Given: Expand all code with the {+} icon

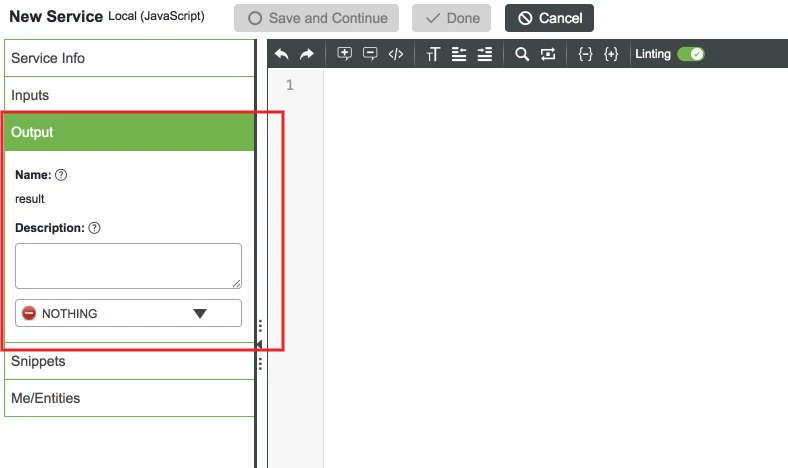Looking at the screenshot, I should pyautogui.click(x=611, y=54).
